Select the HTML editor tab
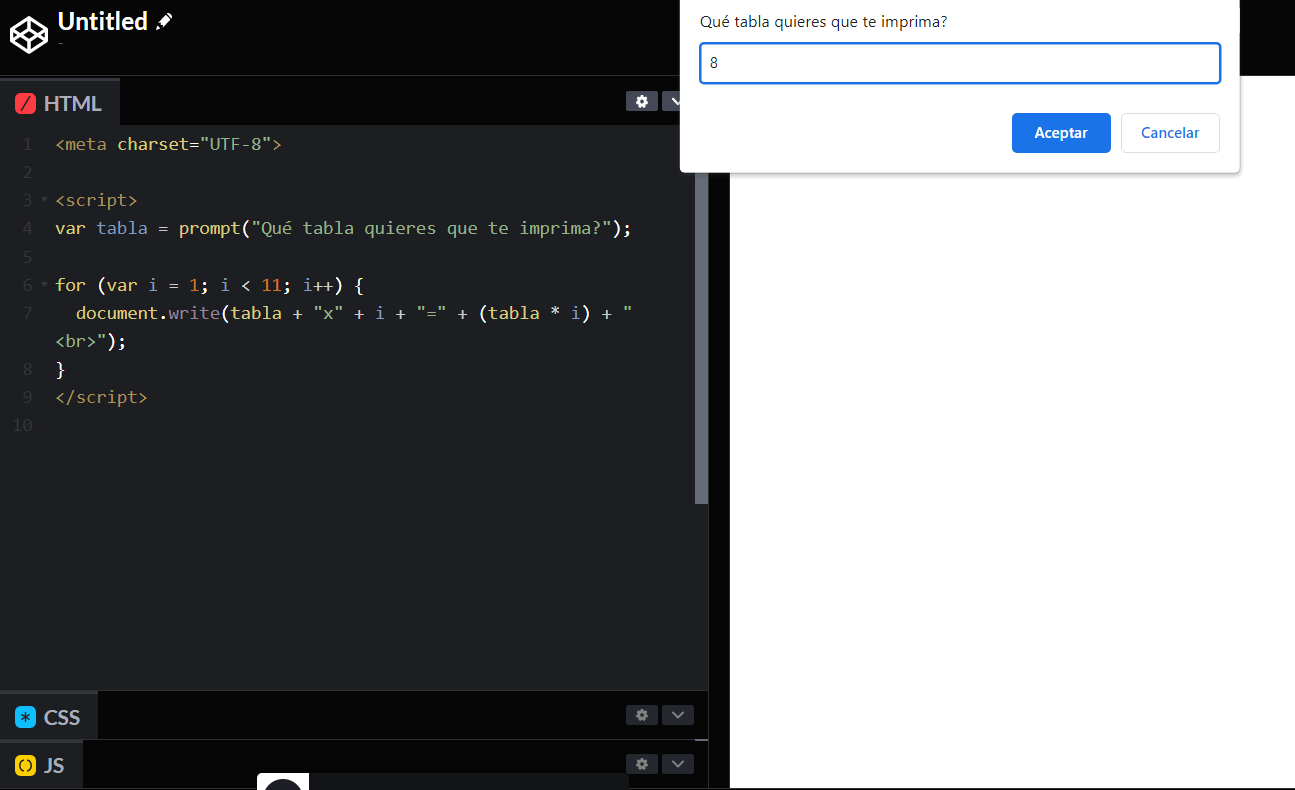 (x=60, y=103)
